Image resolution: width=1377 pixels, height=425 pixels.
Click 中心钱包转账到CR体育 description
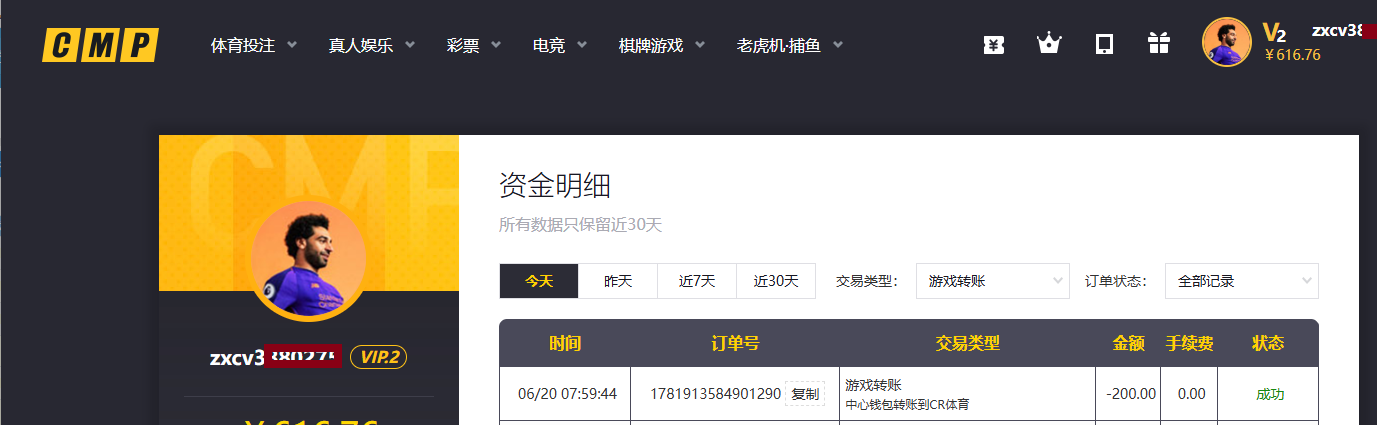(x=907, y=405)
